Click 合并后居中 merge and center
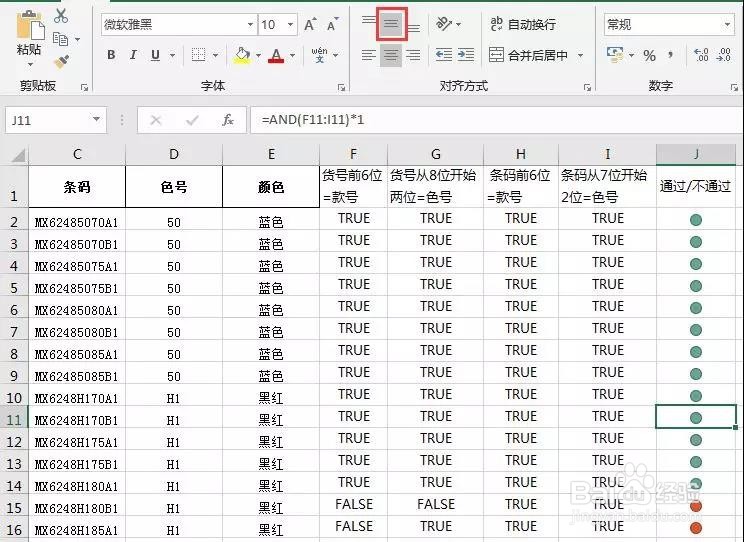Viewport: 744px width, 542px height. click(x=528, y=56)
